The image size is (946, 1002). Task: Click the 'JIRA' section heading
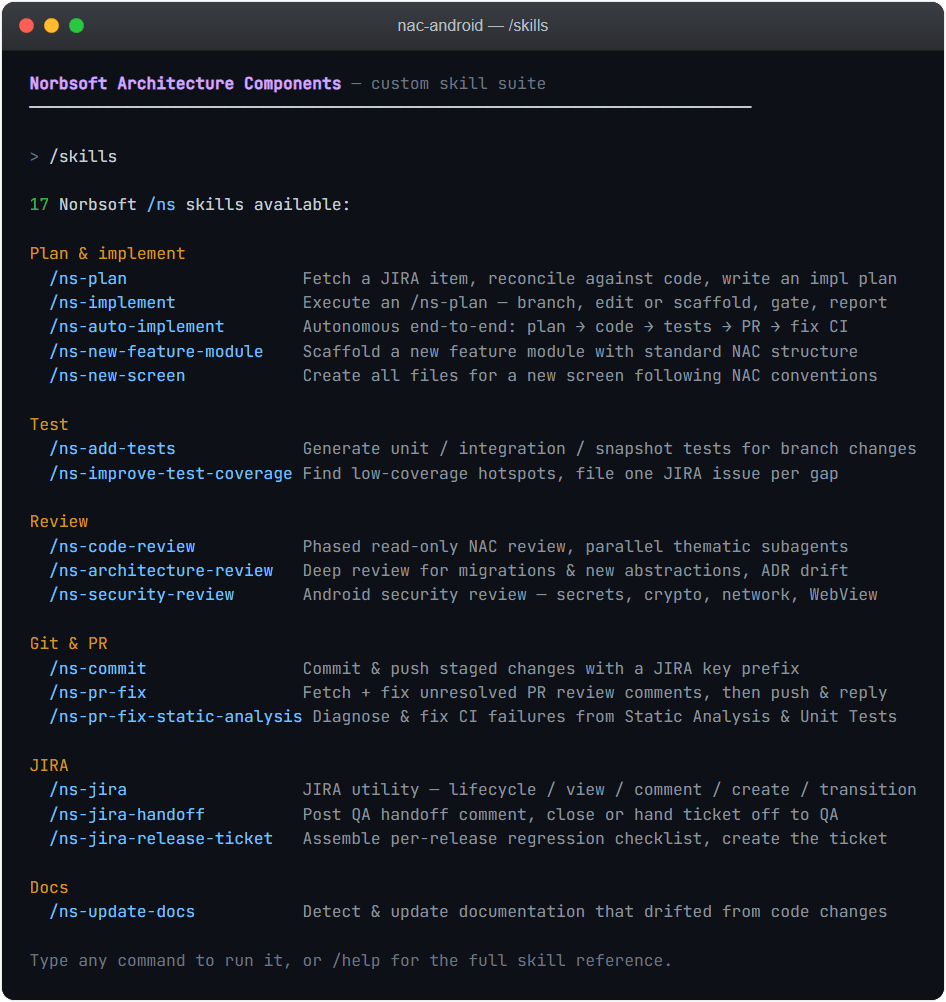coord(49,766)
